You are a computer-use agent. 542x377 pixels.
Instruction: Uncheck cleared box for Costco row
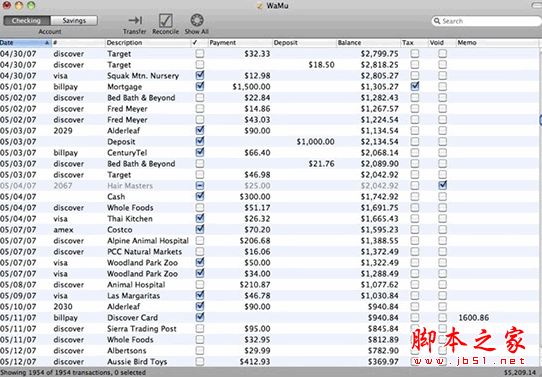[x=199, y=229]
